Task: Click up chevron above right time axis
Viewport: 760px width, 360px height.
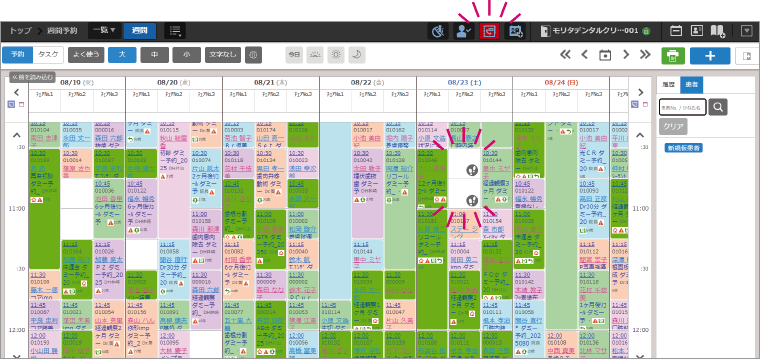Action: (x=640, y=135)
